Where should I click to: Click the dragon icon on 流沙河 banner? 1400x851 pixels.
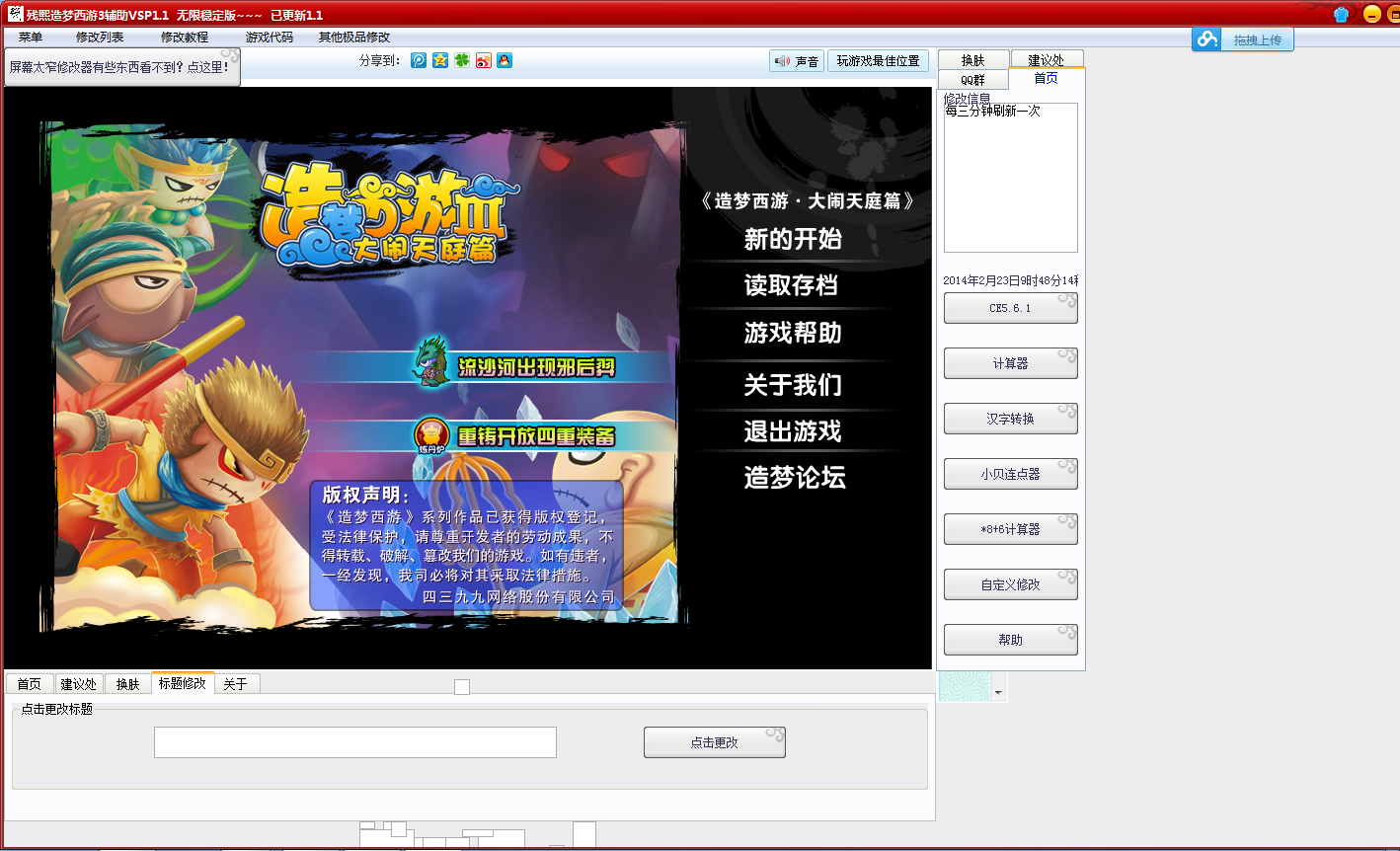point(430,361)
